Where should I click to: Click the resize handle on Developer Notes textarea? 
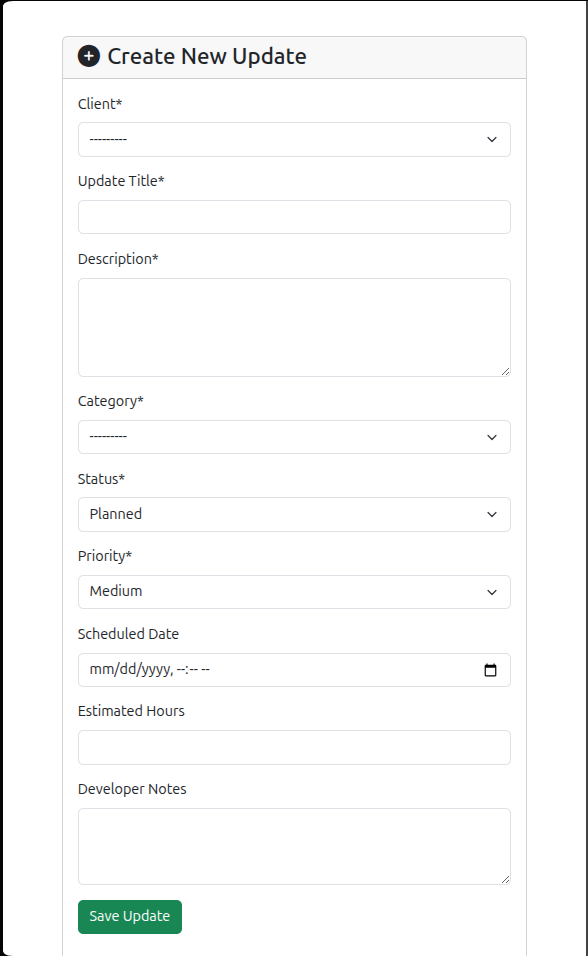[x=505, y=878]
